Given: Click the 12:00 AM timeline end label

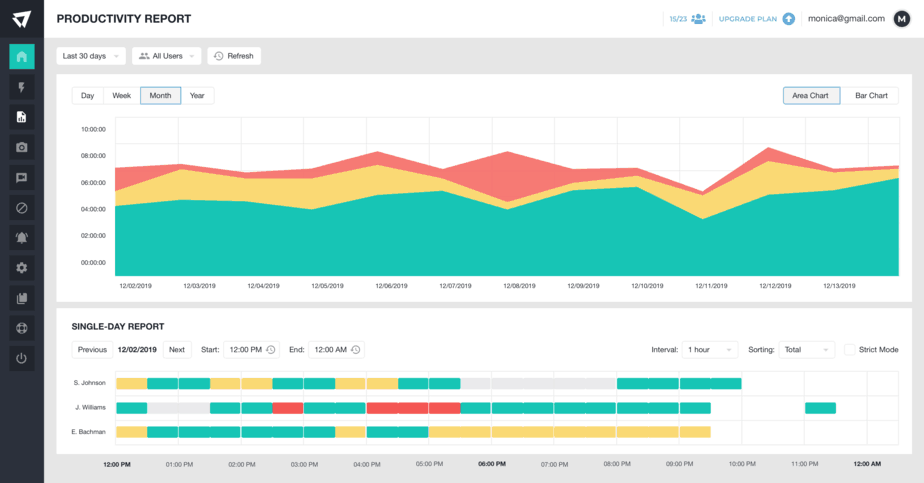Looking at the screenshot, I should coord(867,464).
